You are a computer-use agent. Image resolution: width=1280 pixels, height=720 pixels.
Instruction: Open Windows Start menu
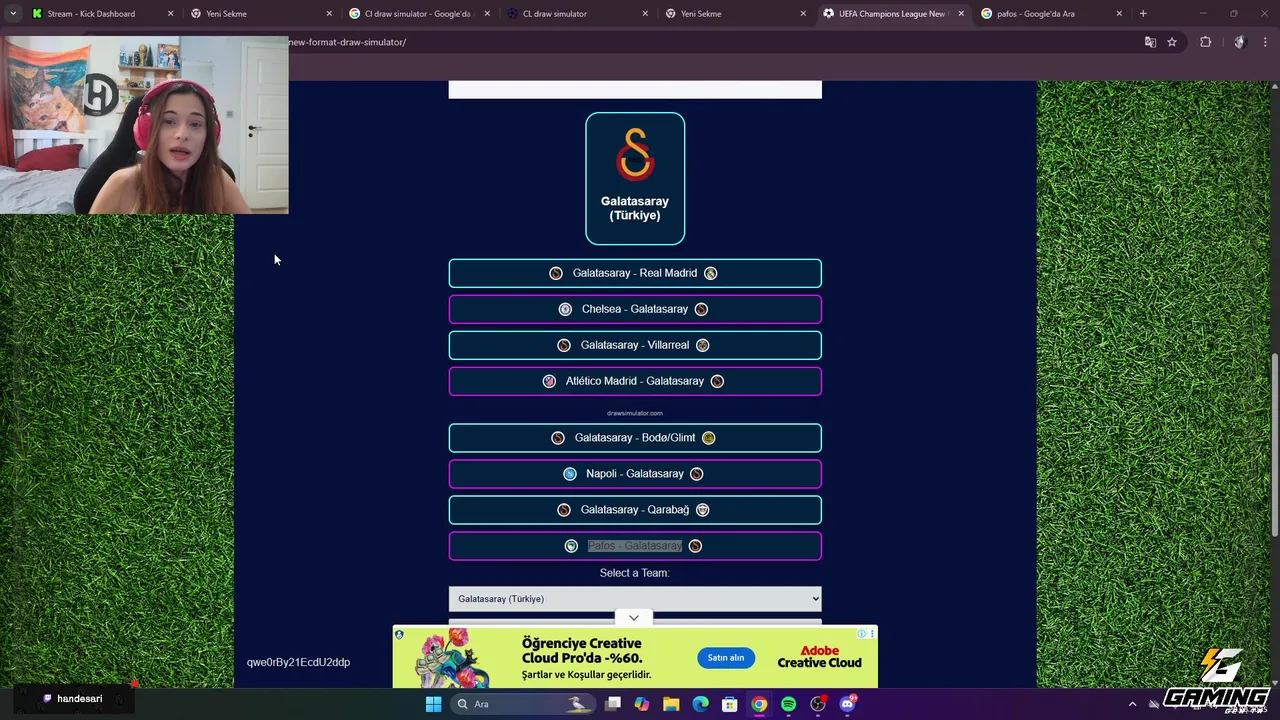coord(433,704)
